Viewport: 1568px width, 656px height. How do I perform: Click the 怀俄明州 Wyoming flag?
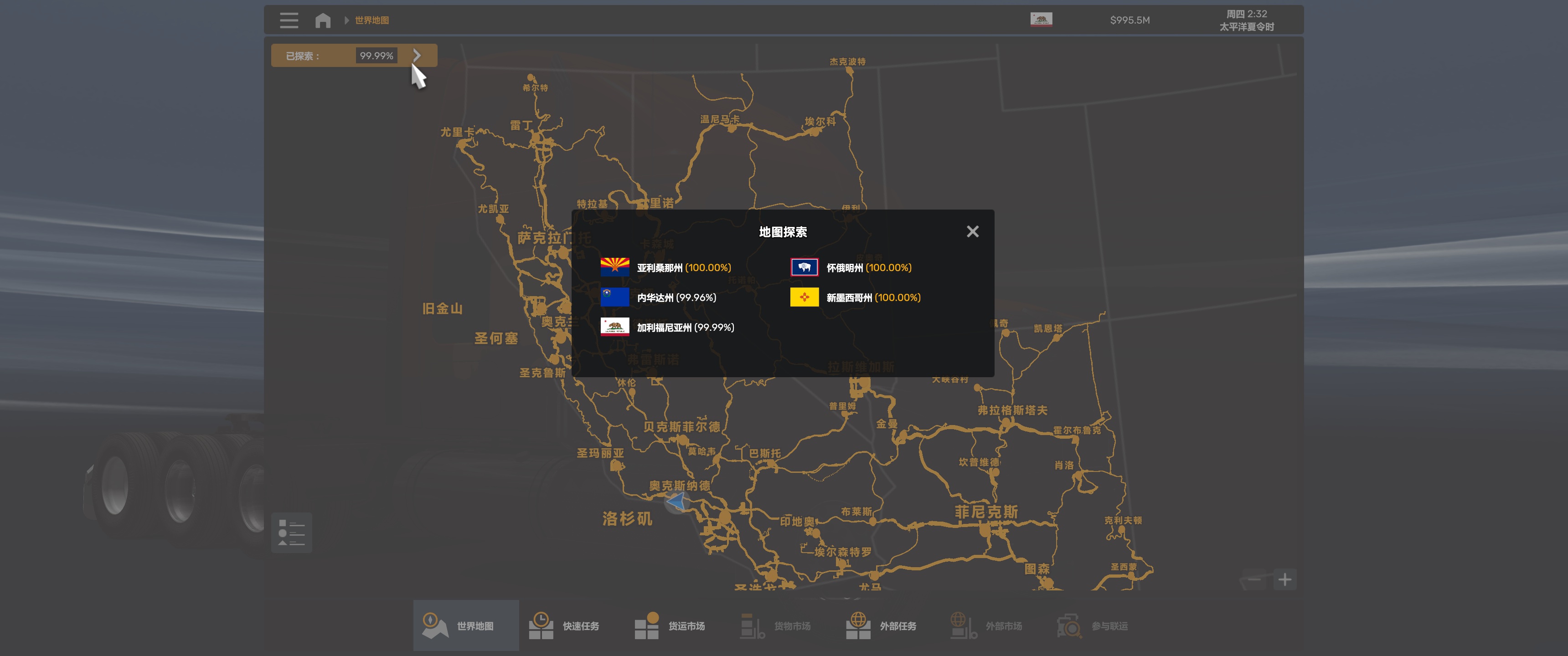click(804, 267)
